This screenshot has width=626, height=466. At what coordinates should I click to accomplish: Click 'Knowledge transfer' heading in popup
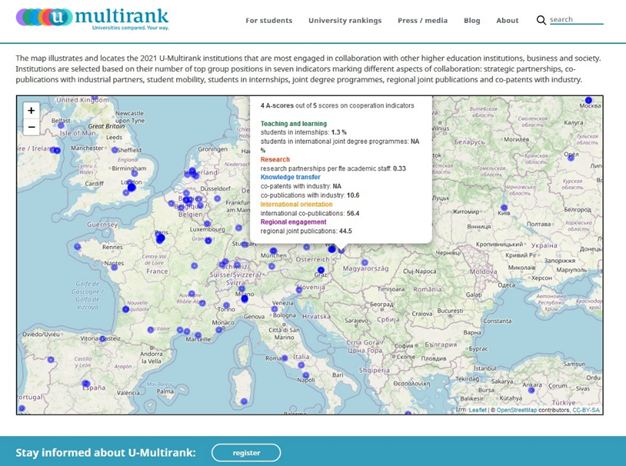[290, 177]
